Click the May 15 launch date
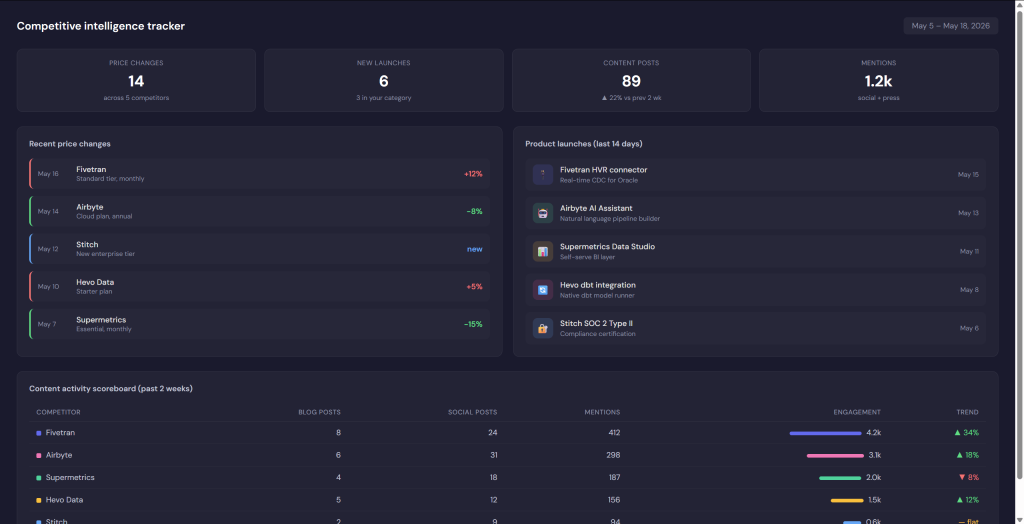Viewport: 1024px width, 524px height. [x=968, y=174]
